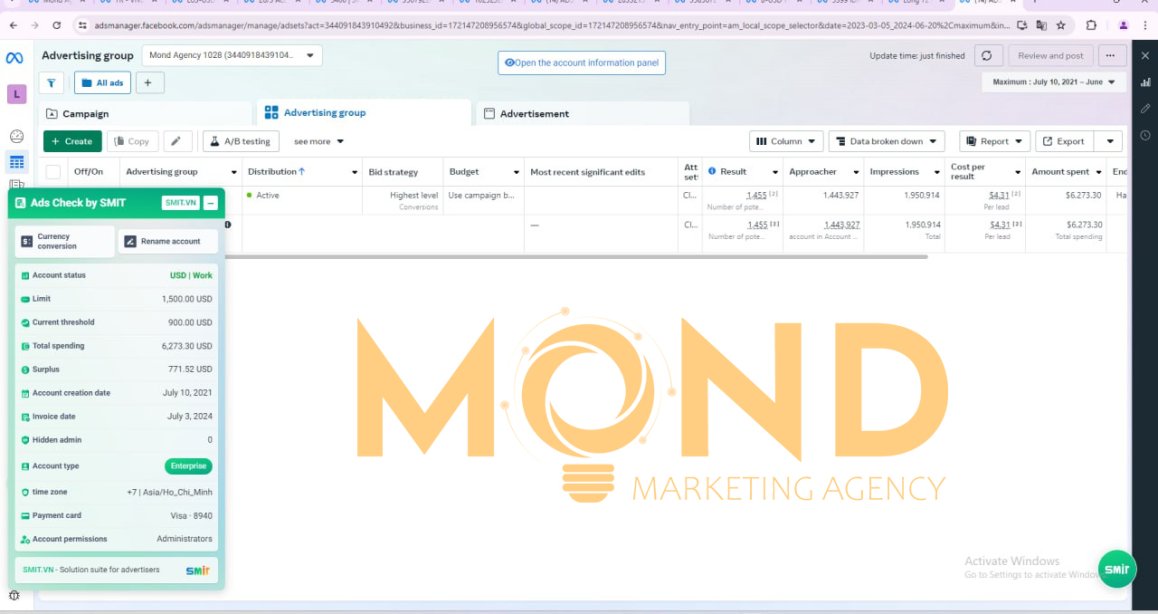This screenshot has height=614, width=1158.
Task: Open the Budget column header dropdown
Action: point(516,172)
